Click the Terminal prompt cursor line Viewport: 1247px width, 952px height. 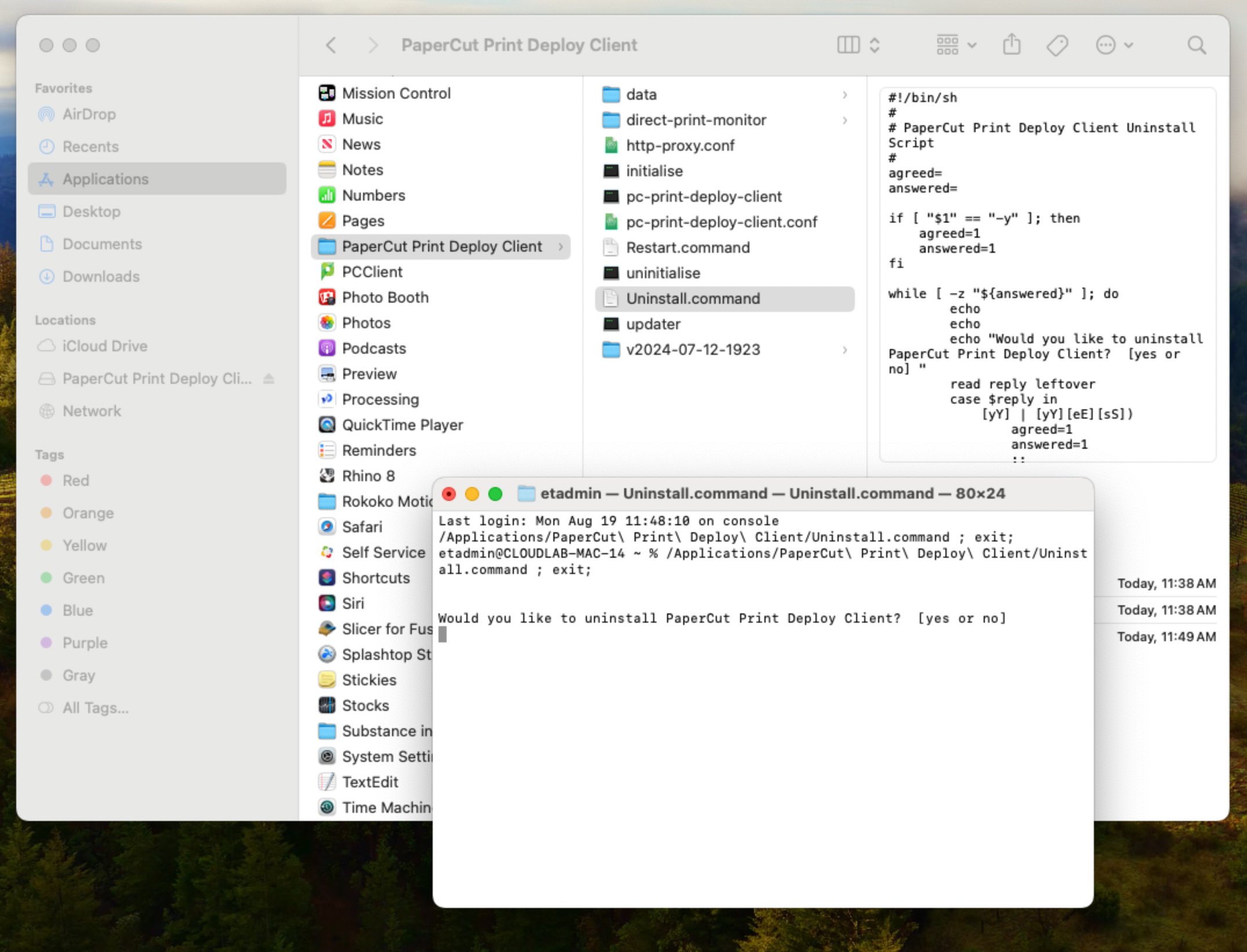point(443,635)
